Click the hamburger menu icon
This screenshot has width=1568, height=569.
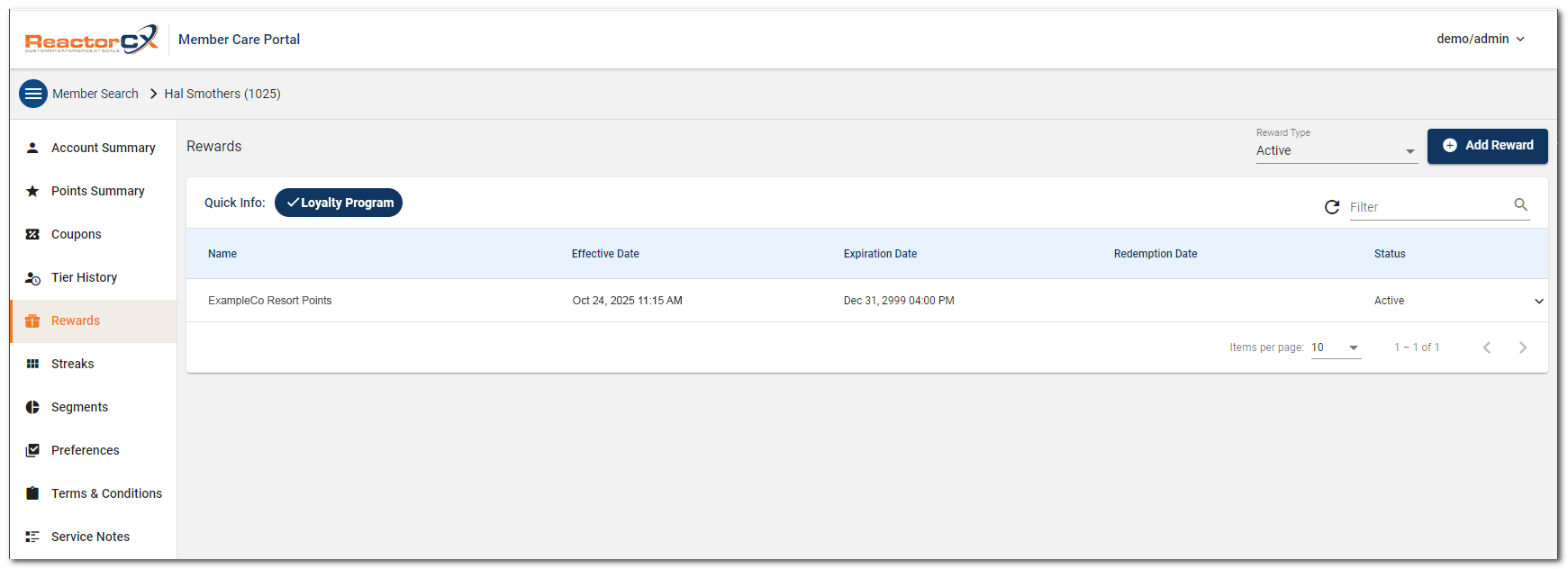click(33, 94)
